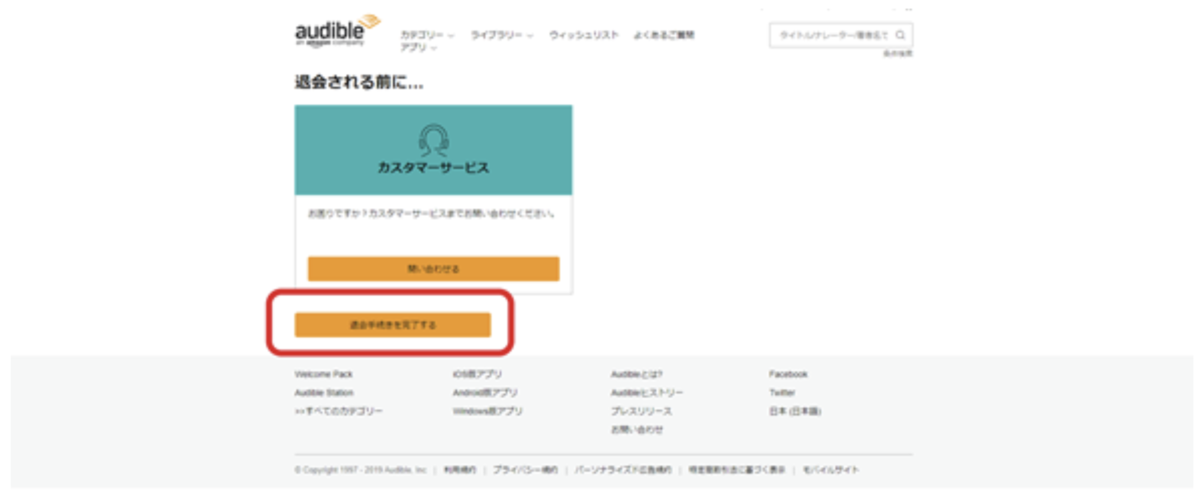Click the Audible logo
The width and height of the screenshot is (1200, 501).
(338, 30)
